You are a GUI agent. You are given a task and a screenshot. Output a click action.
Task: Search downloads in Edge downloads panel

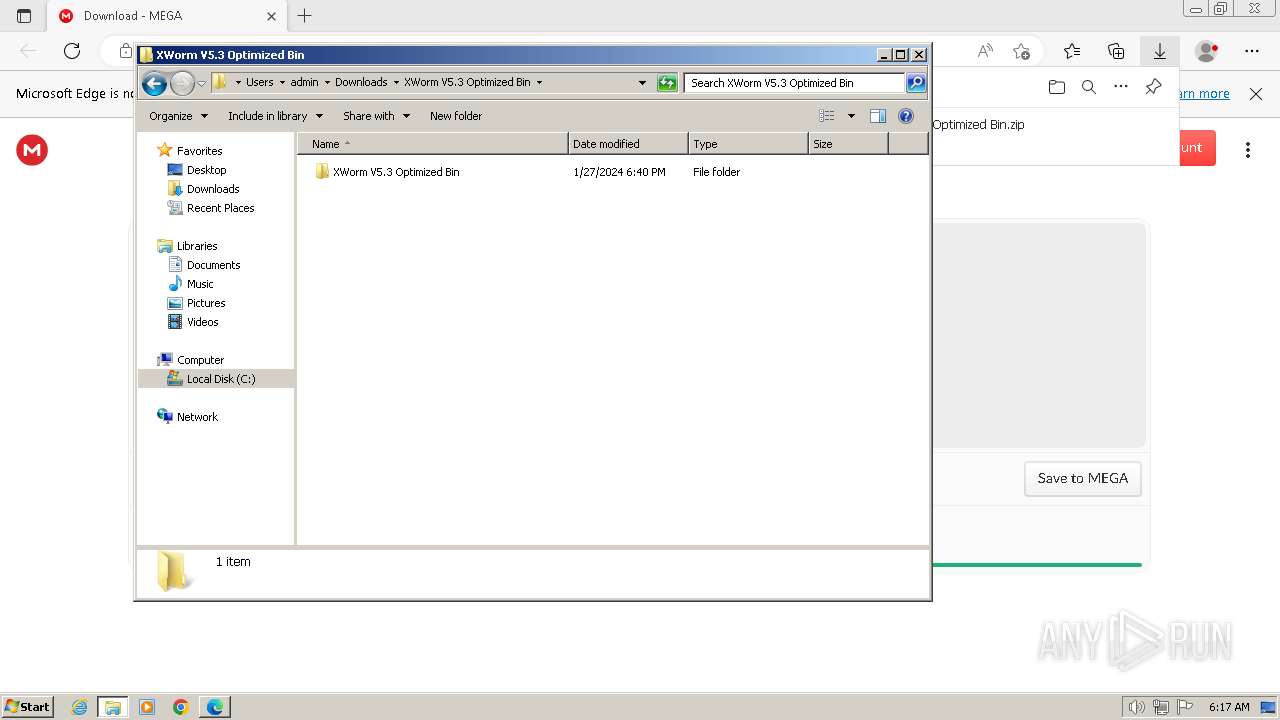click(1089, 87)
